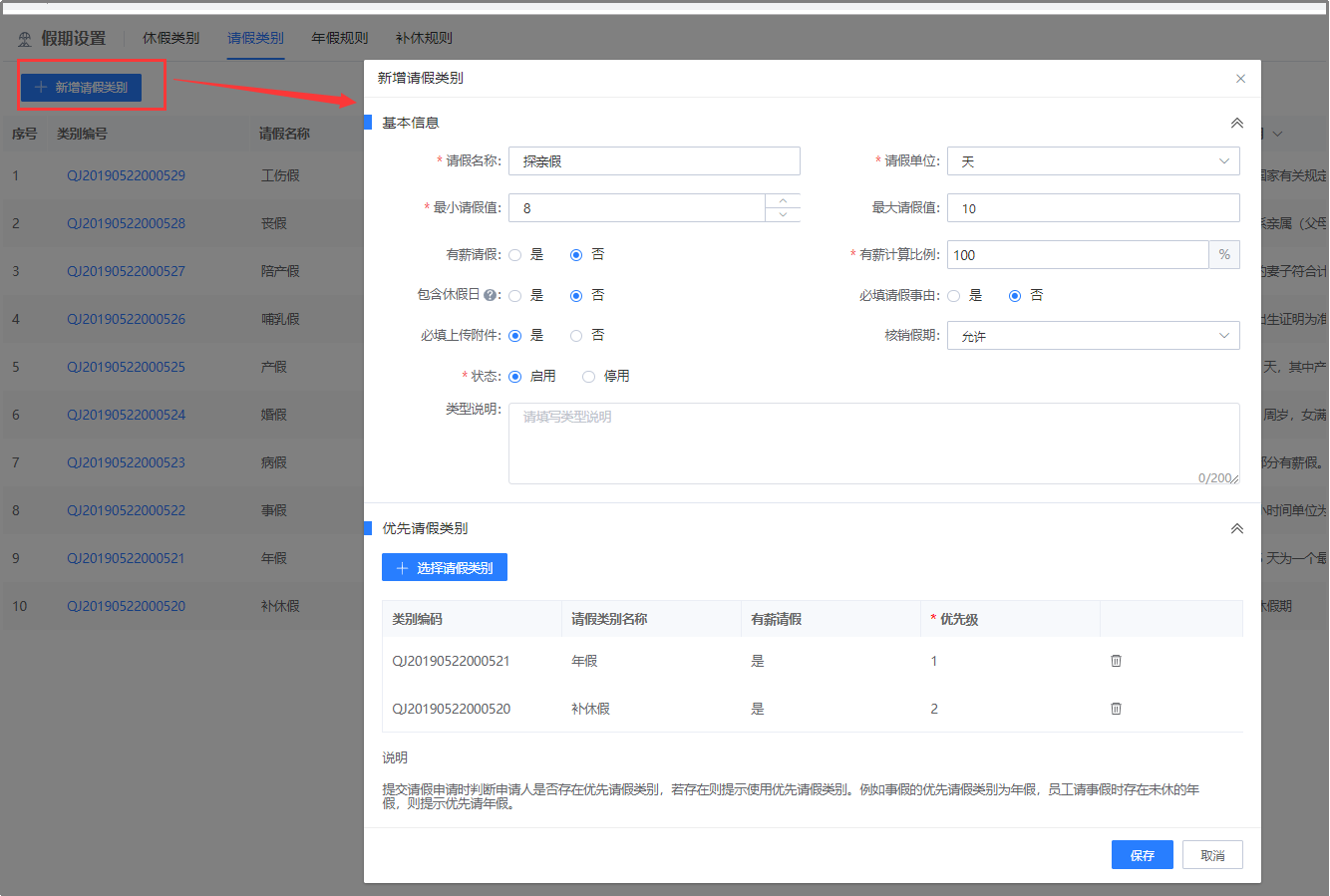Select 否 for 必填上传附件
Image resolution: width=1330 pixels, height=896 pixels.
pyautogui.click(x=576, y=336)
